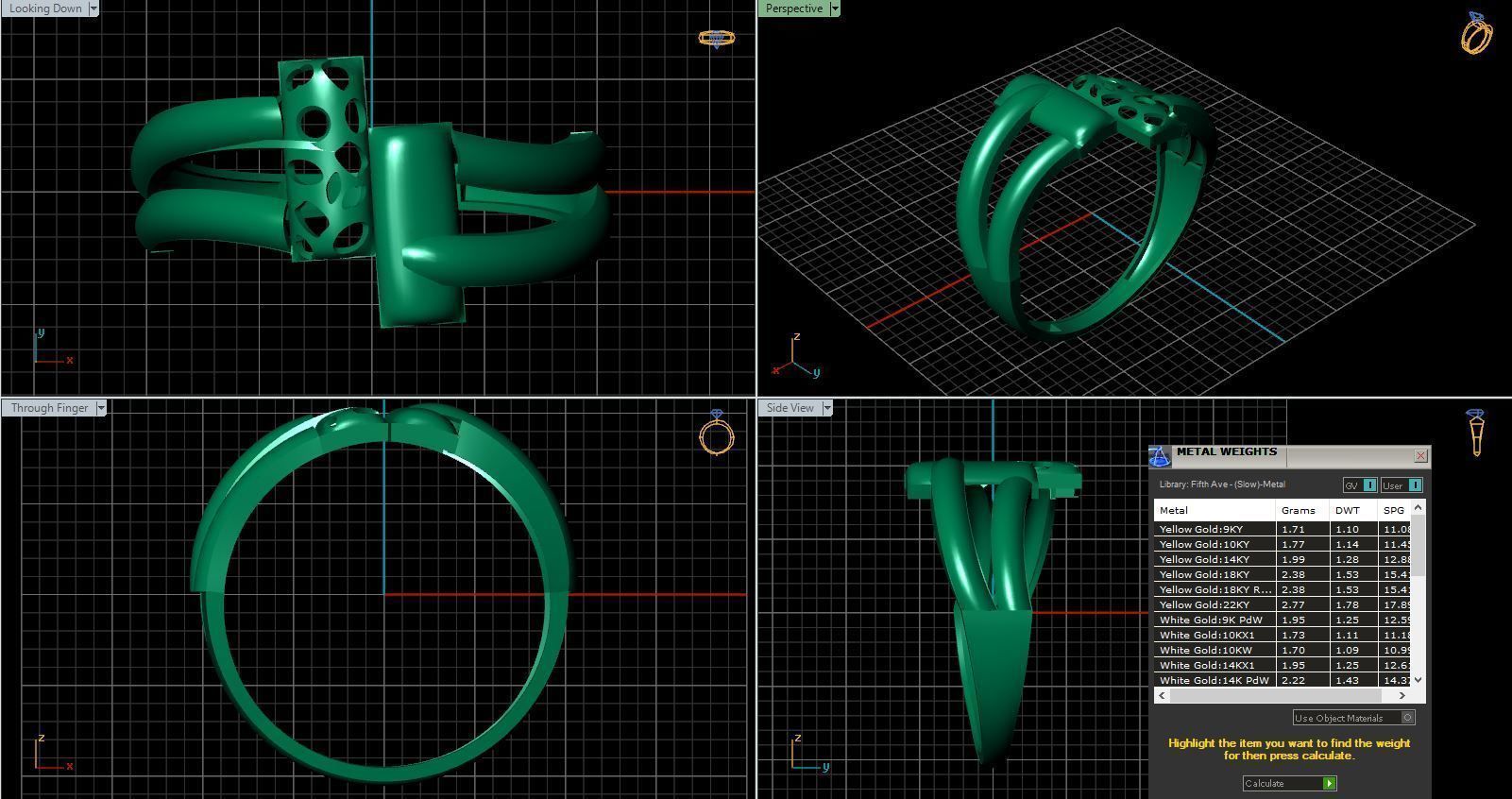
Task: Click the Through Finger ring view icon
Action: (717, 433)
